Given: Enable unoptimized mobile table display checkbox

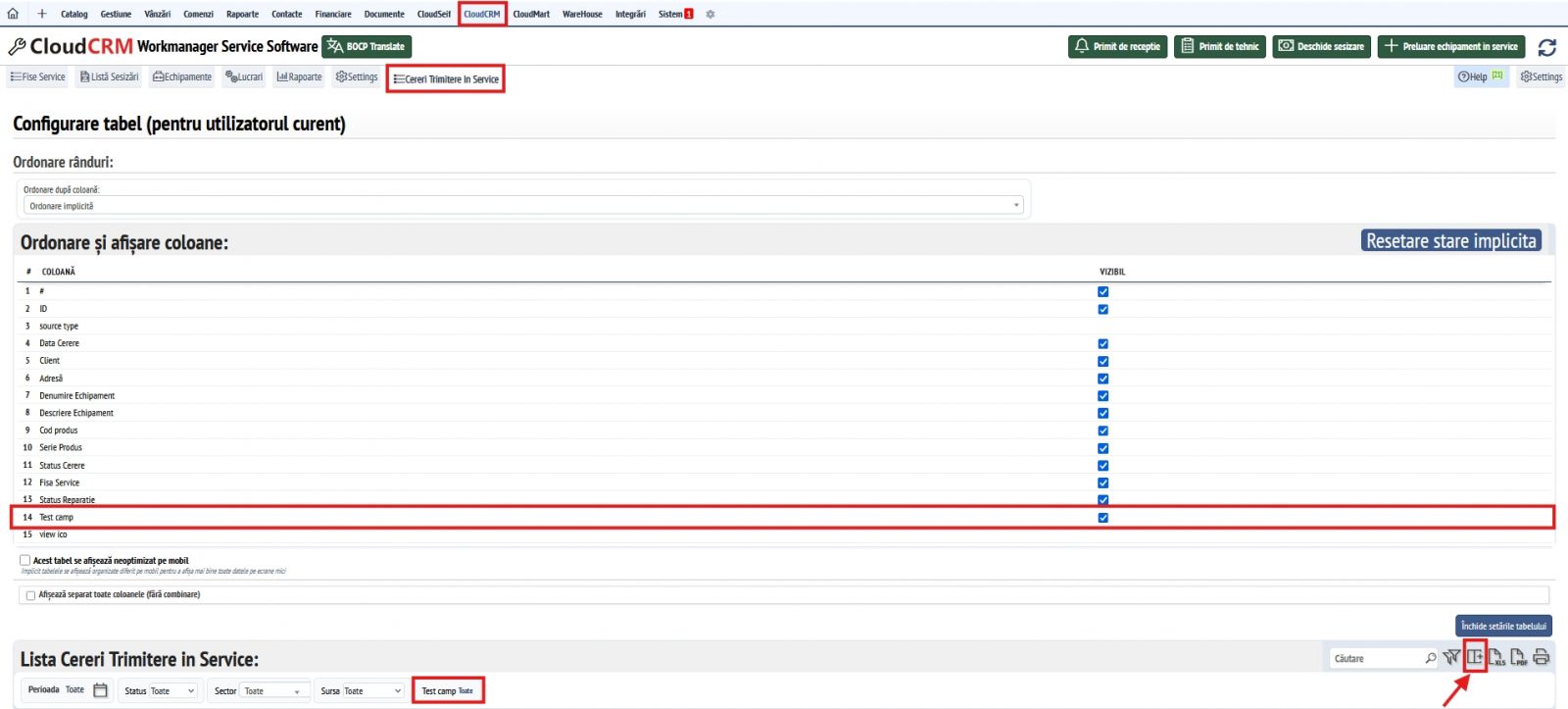Looking at the screenshot, I should [x=25, y=560].
